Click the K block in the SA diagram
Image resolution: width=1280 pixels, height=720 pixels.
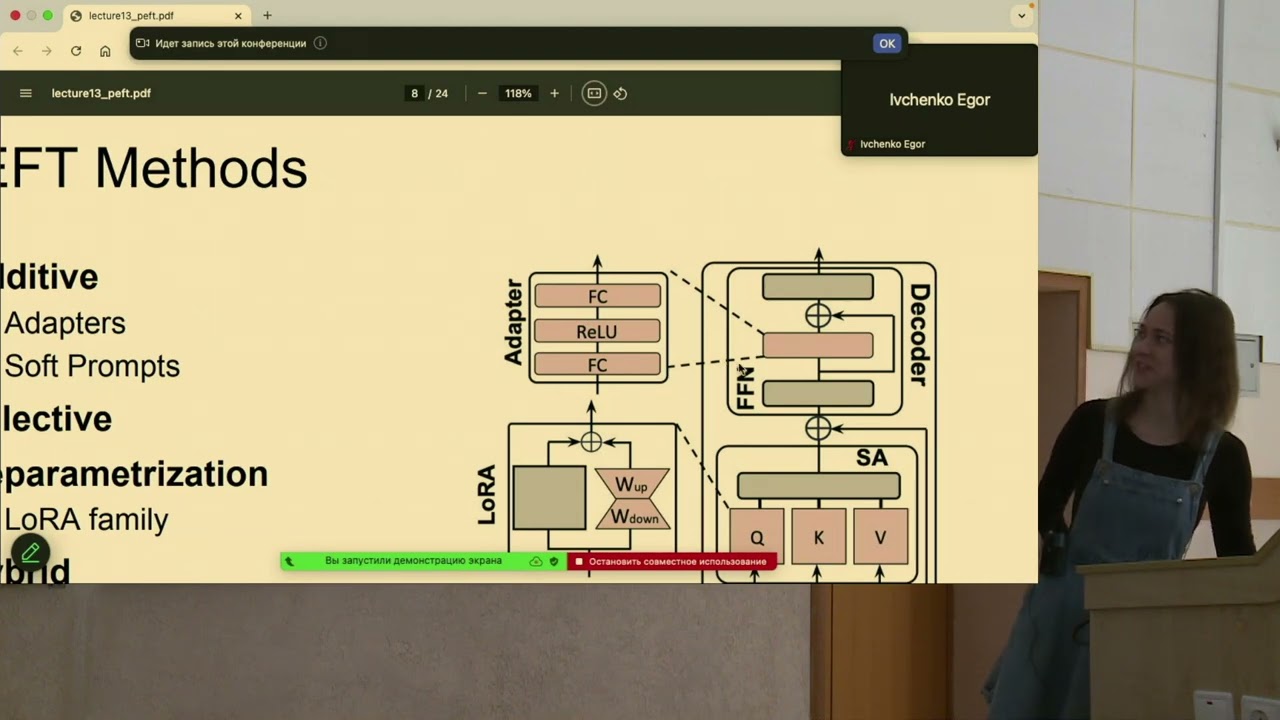(x=818, y=538)
